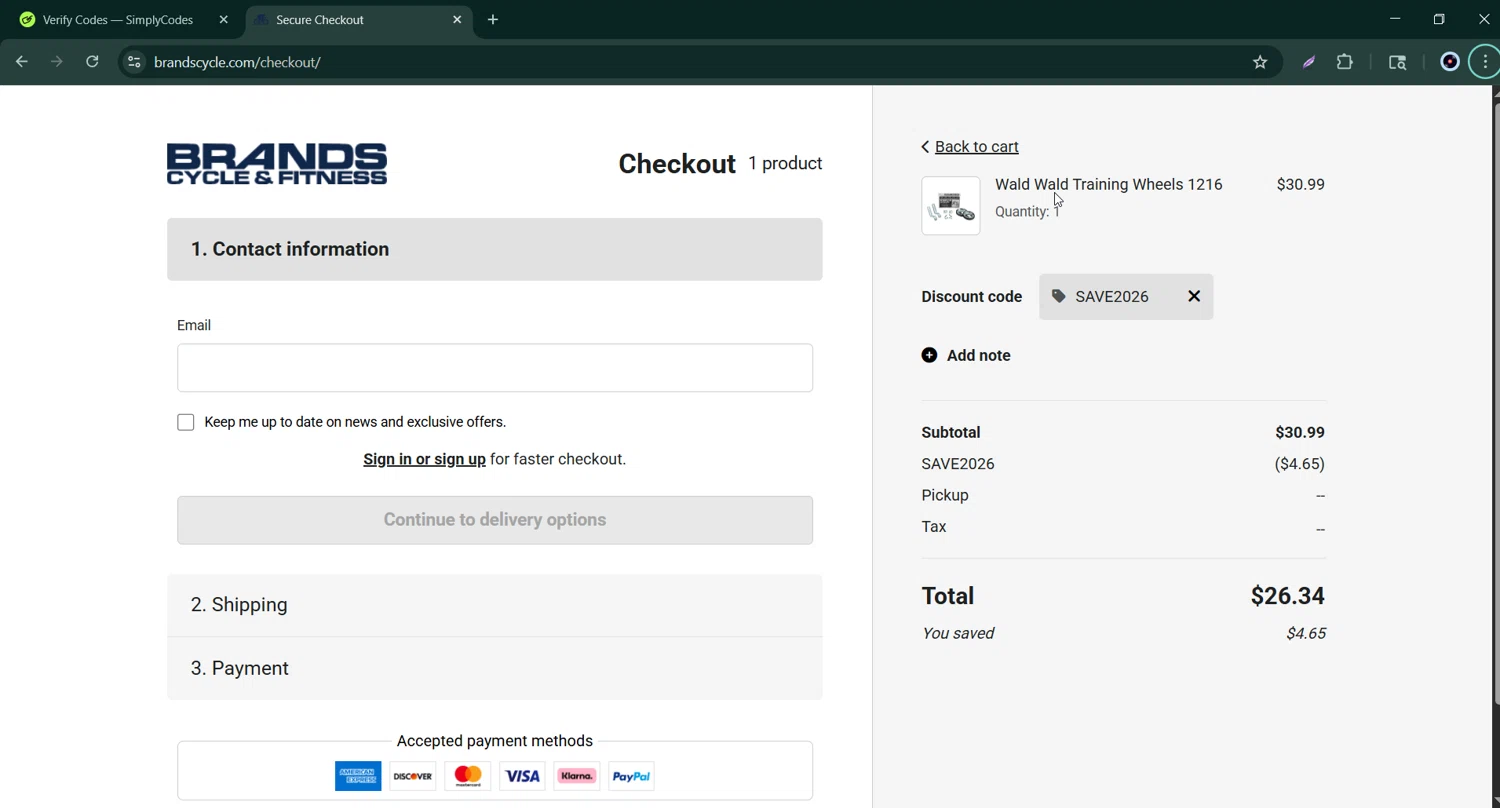Bookmark this page with the star icon
This screenshot has width=1500, height=808.
pos(1260,62)
